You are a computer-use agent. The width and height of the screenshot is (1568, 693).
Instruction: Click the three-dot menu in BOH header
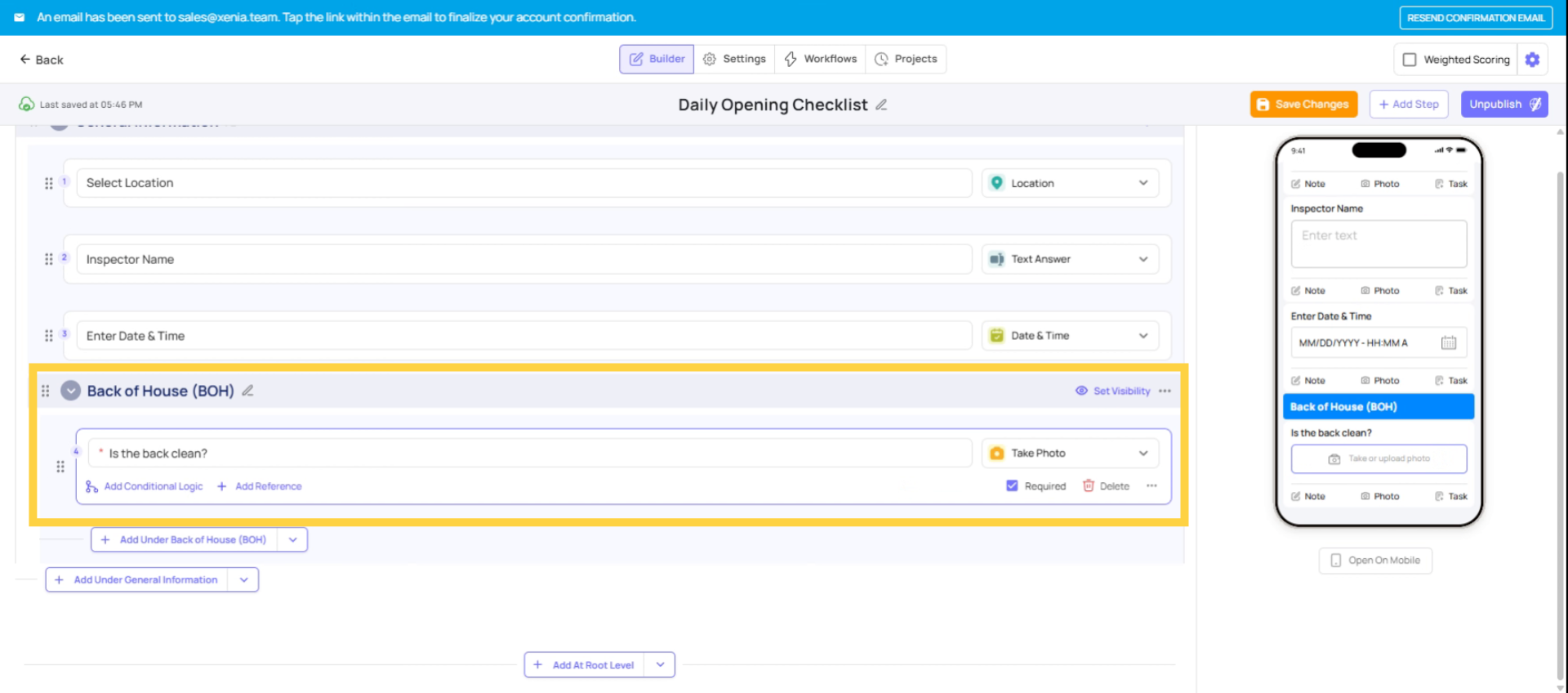pos(1165,391)
